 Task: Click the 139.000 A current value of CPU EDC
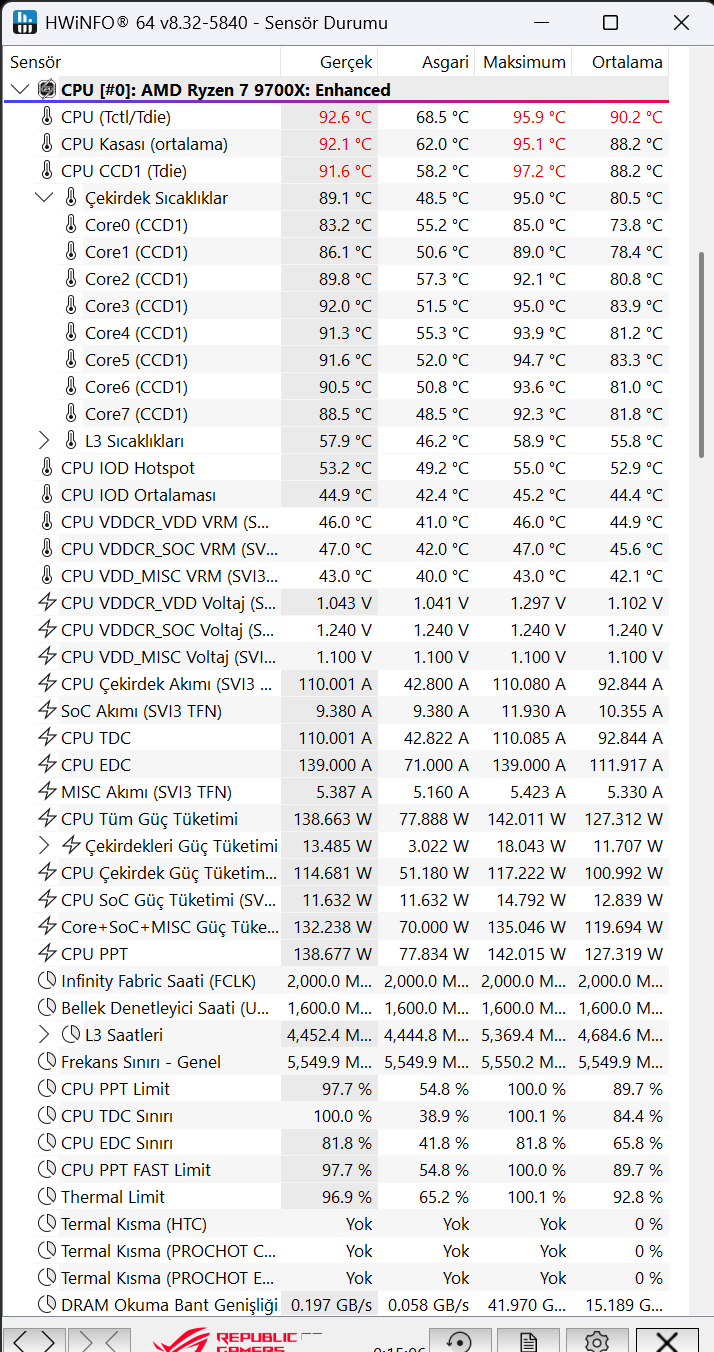(334, 765)
